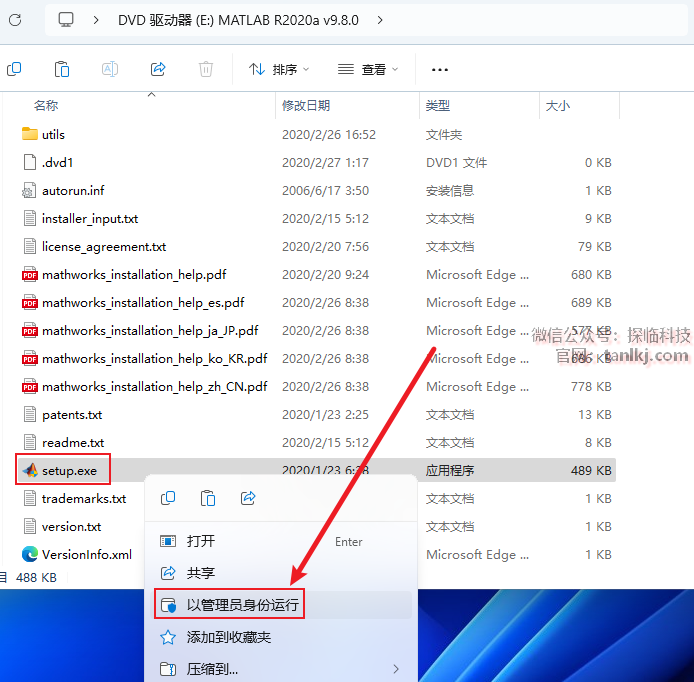Expand chevron after MATLAB R2020a path
This screenshot has height=682, width=694.
tap(380, 20)
